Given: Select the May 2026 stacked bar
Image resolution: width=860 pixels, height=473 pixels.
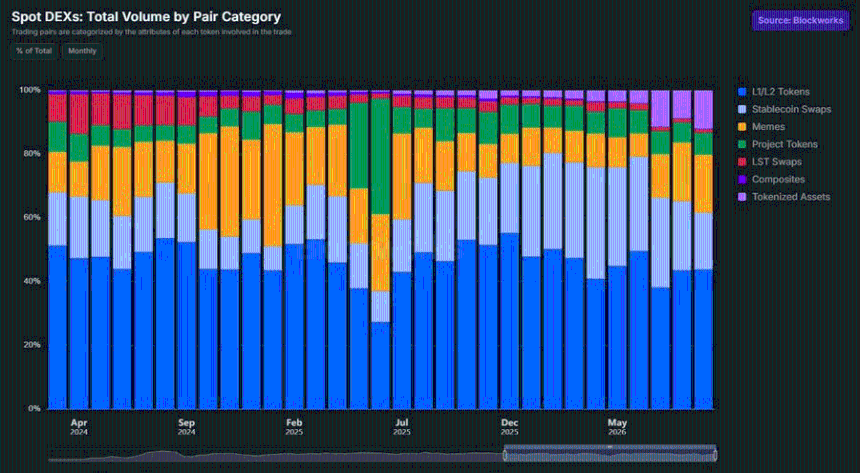Looking at the screenshot, I should [x=617, y=250].
